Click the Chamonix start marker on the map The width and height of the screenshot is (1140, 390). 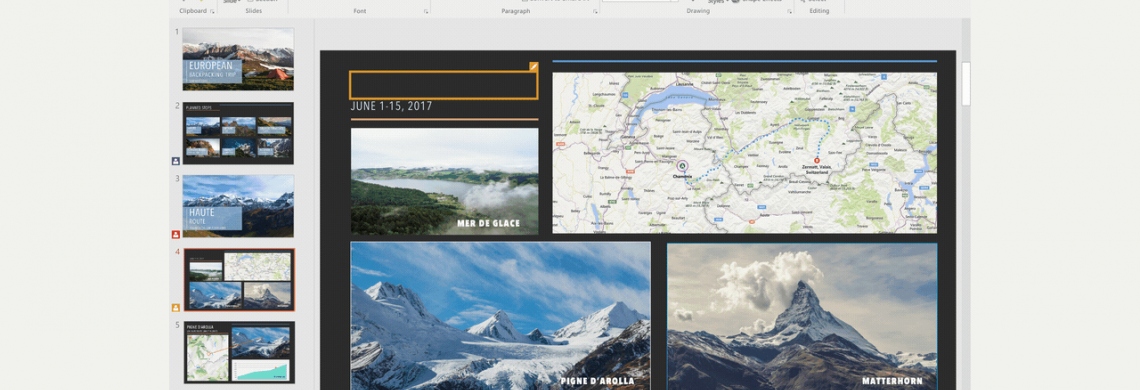click(x=682, y=165)
